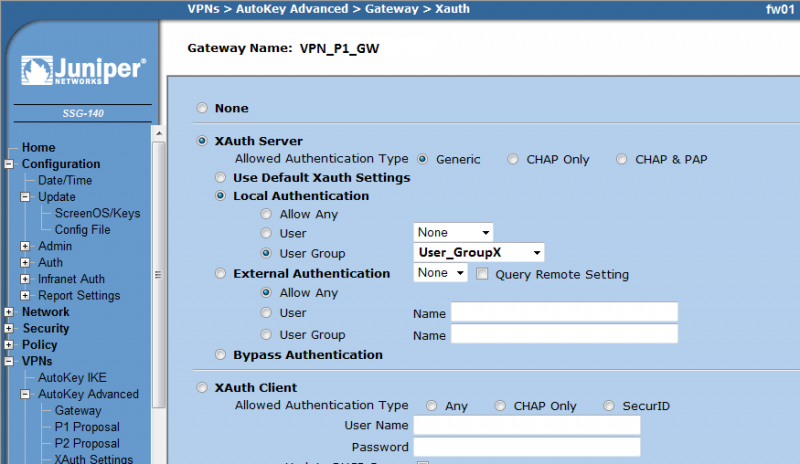Screen dimensions: 800x464
Task: Choose SecurID authentication type
Action: point(609,406)
